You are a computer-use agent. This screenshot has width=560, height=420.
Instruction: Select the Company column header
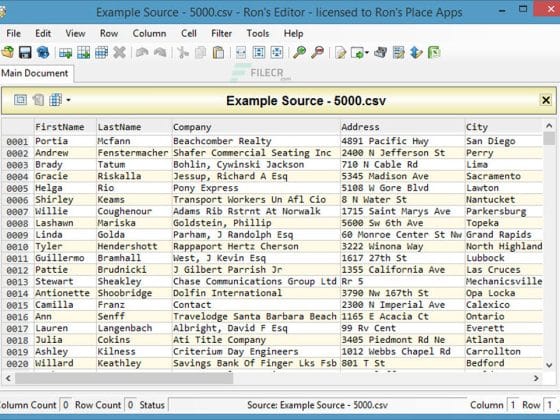[256, 127]
